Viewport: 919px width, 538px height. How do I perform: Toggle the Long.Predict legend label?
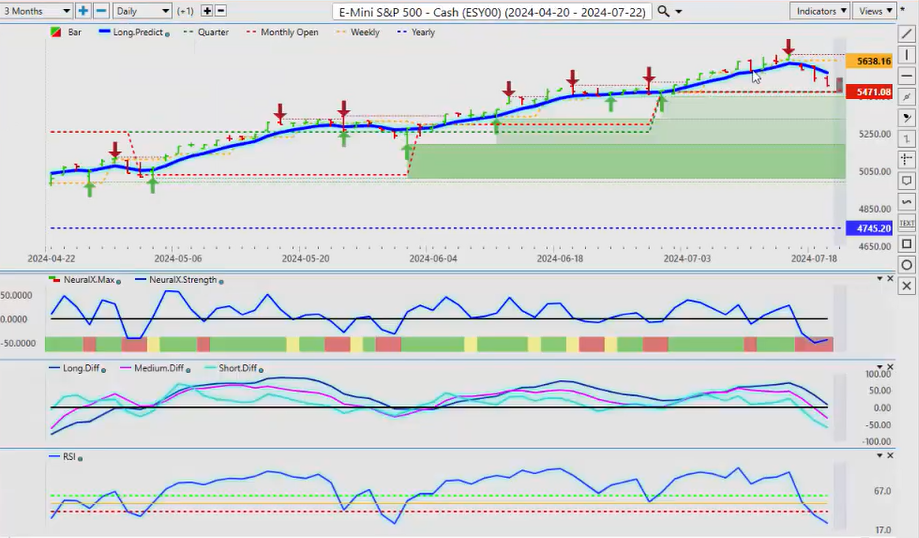pyautogui.click(x=138, y=32)
